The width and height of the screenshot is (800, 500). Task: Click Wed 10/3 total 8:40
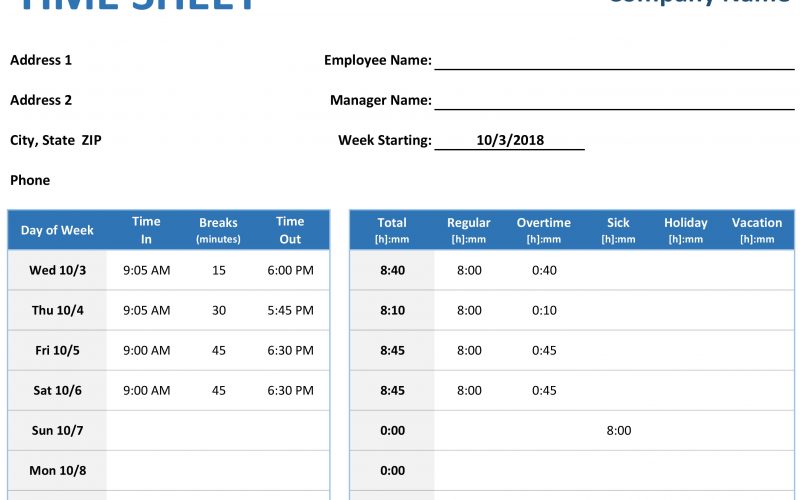392,270
